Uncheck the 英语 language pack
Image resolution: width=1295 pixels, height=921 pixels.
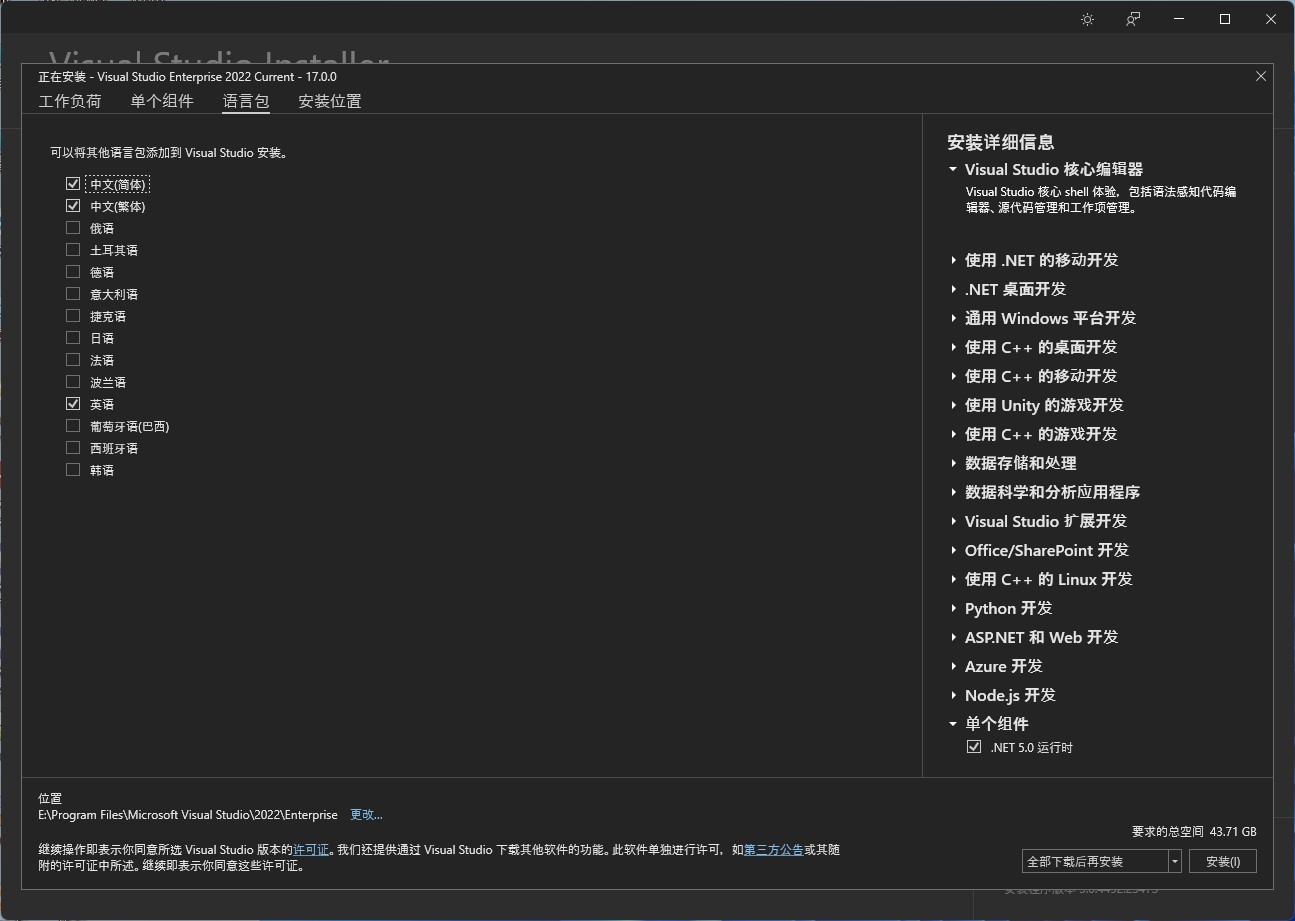click(73, 404)
